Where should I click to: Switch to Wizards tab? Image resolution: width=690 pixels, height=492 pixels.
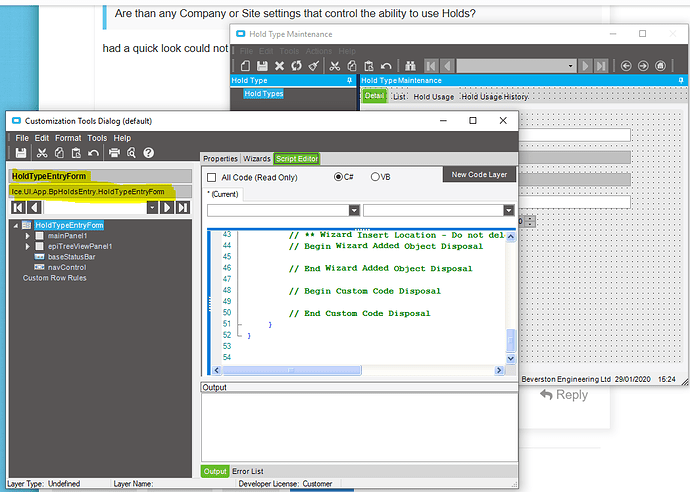[x=257, y=159]
